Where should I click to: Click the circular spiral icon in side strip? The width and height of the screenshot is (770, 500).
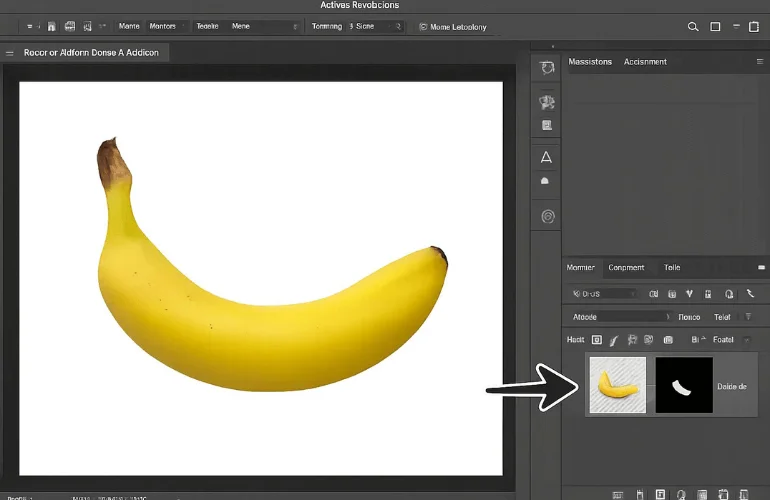pos(548,217)
